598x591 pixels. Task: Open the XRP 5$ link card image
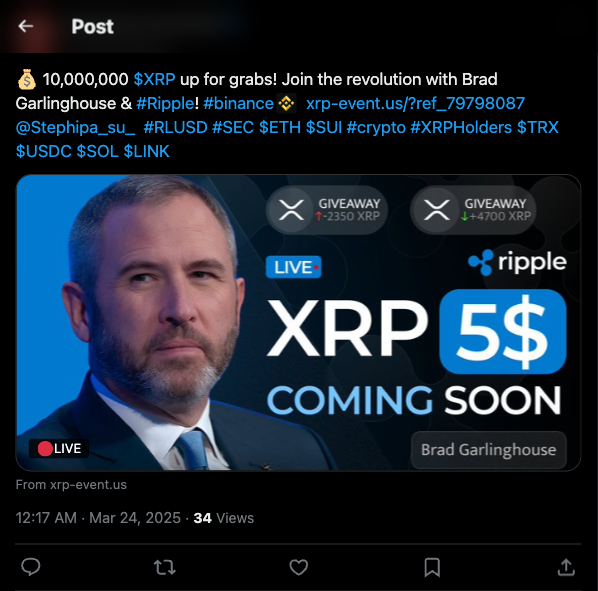click(x=298, y=323)
